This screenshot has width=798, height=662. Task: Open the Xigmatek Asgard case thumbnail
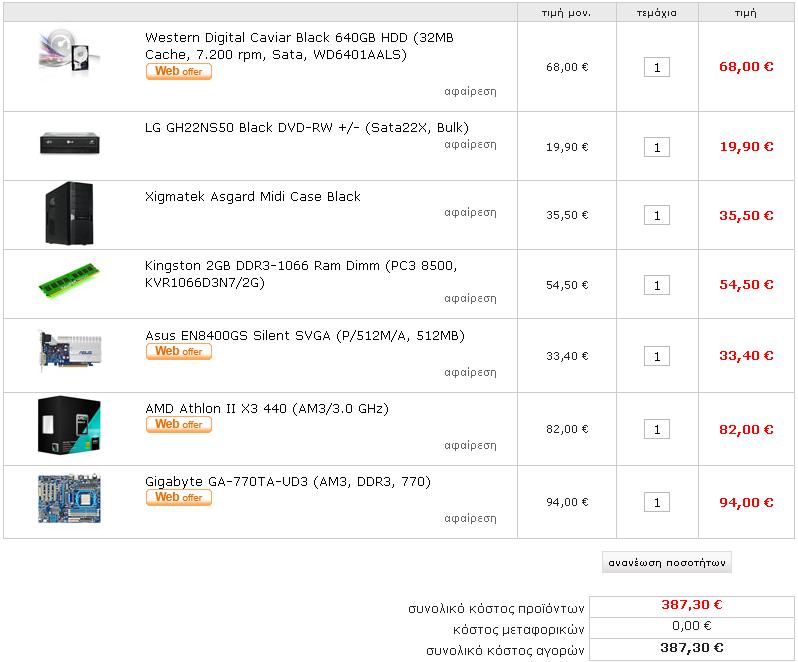pyautogui.click(x=69, y=213)
